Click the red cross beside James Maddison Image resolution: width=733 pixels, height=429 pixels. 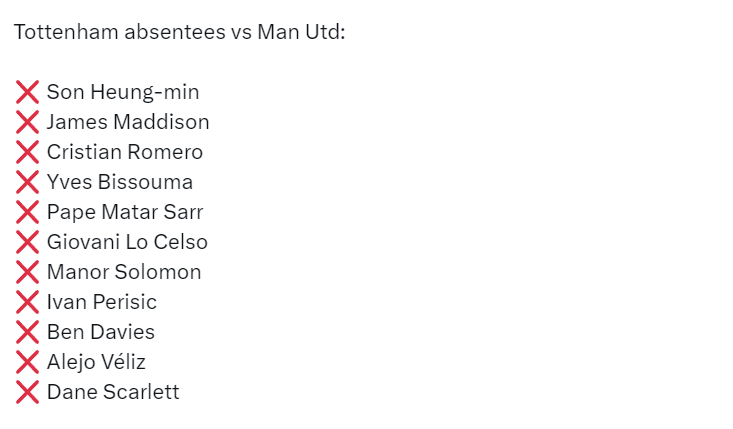27,122
